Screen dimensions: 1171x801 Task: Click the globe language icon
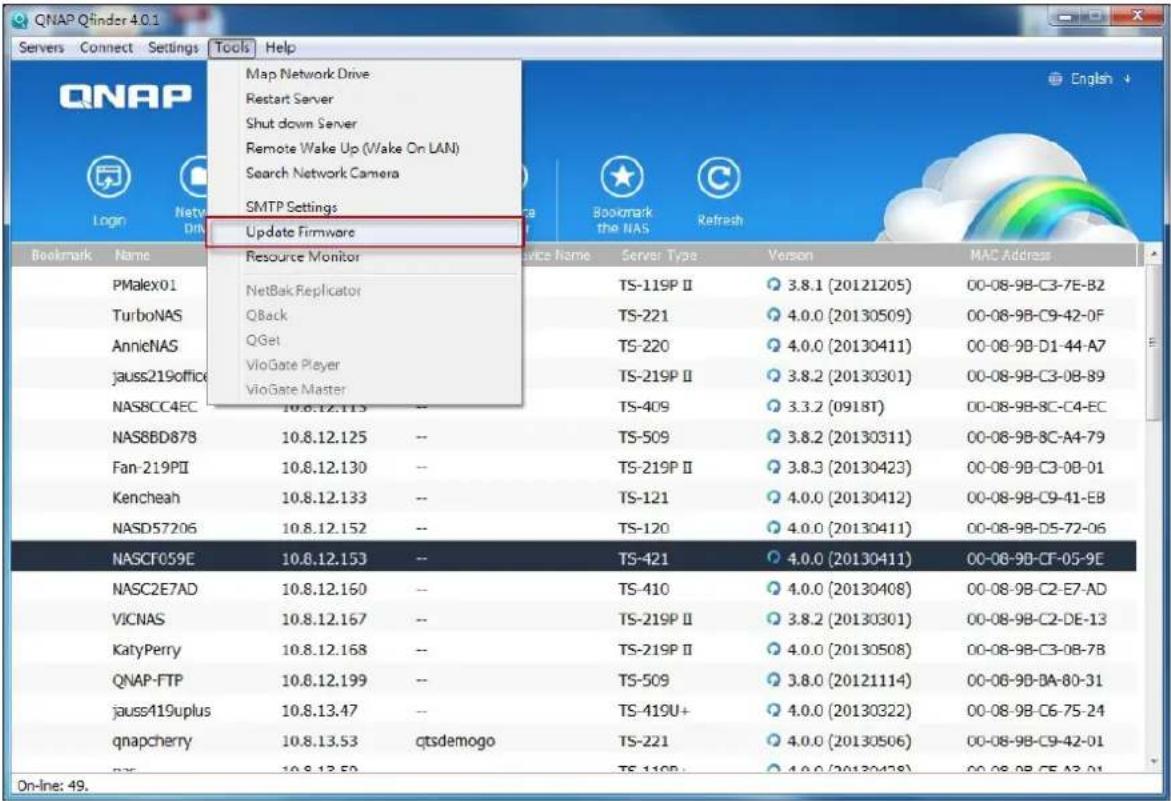tap(1054, 78)
